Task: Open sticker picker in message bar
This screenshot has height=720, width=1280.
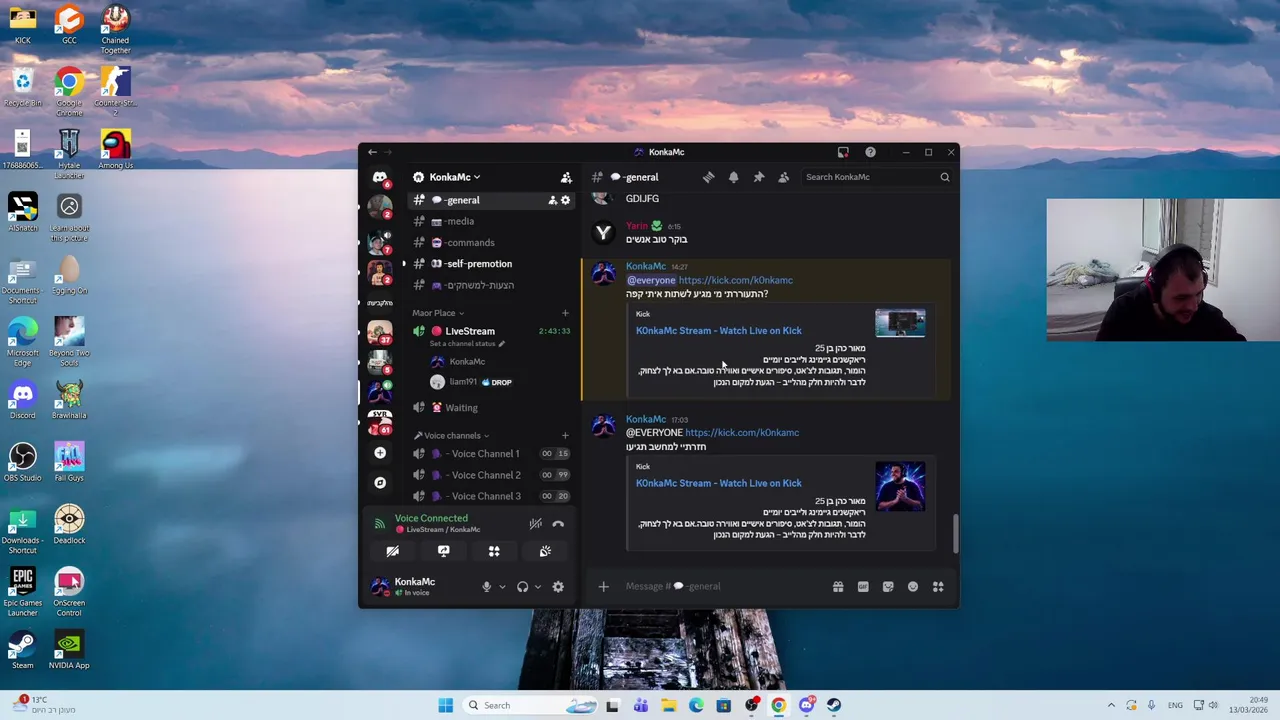Action: click(888, 587)
